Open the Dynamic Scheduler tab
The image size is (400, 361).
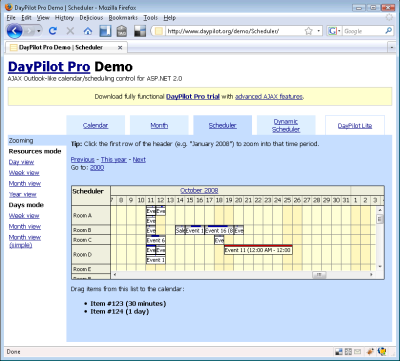pyautogui.click(x=286, y=125)
